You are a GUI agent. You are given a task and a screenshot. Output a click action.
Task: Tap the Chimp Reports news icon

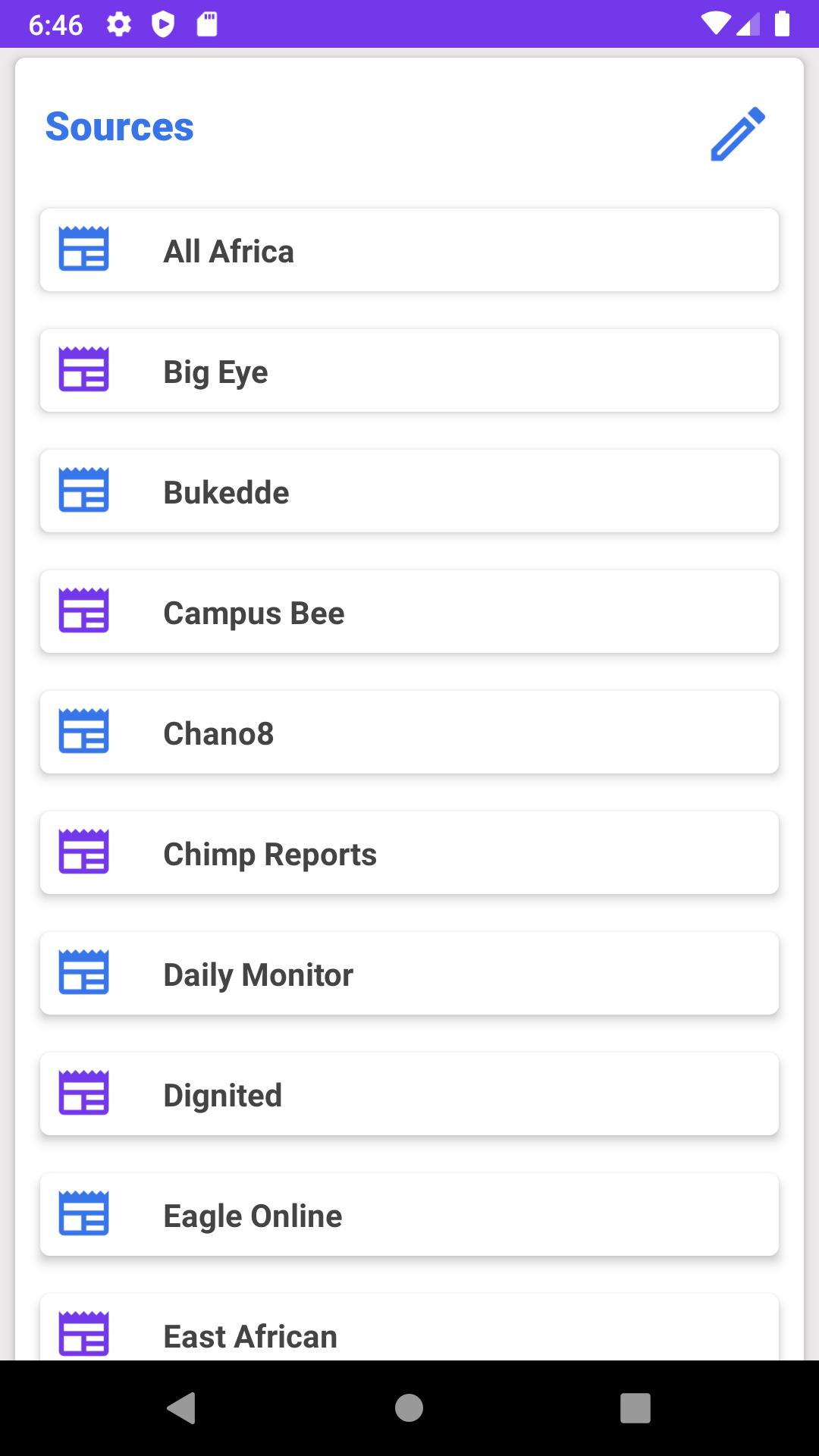pos(84,852)
